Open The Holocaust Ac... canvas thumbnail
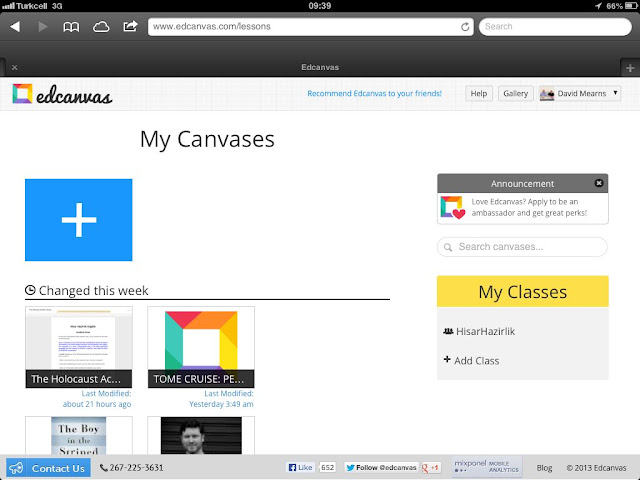The width and height of the screenshot is (640, 480). 78,347
